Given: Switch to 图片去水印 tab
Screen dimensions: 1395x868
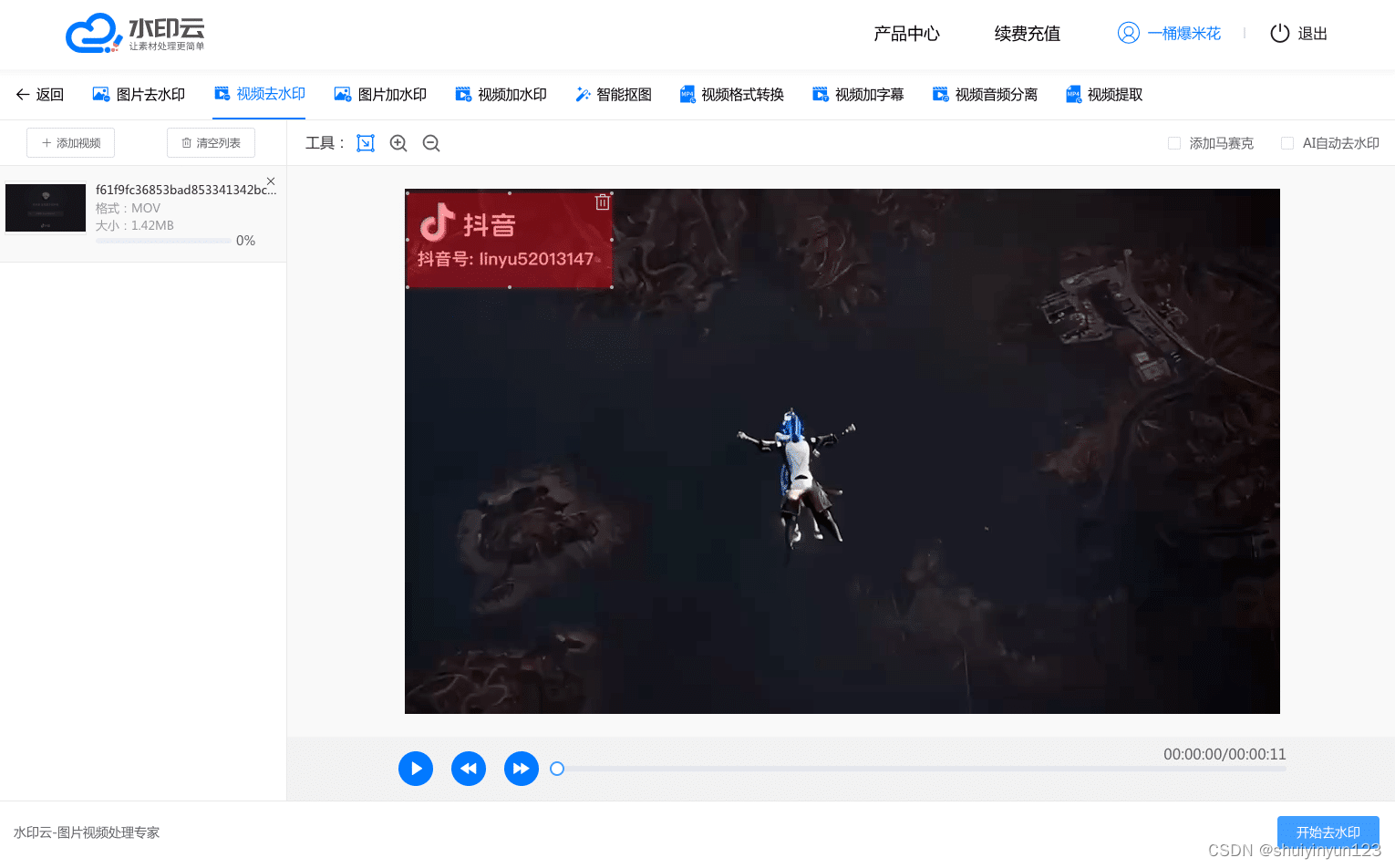Looking at the screenshot, I should (x=139, y=95).
